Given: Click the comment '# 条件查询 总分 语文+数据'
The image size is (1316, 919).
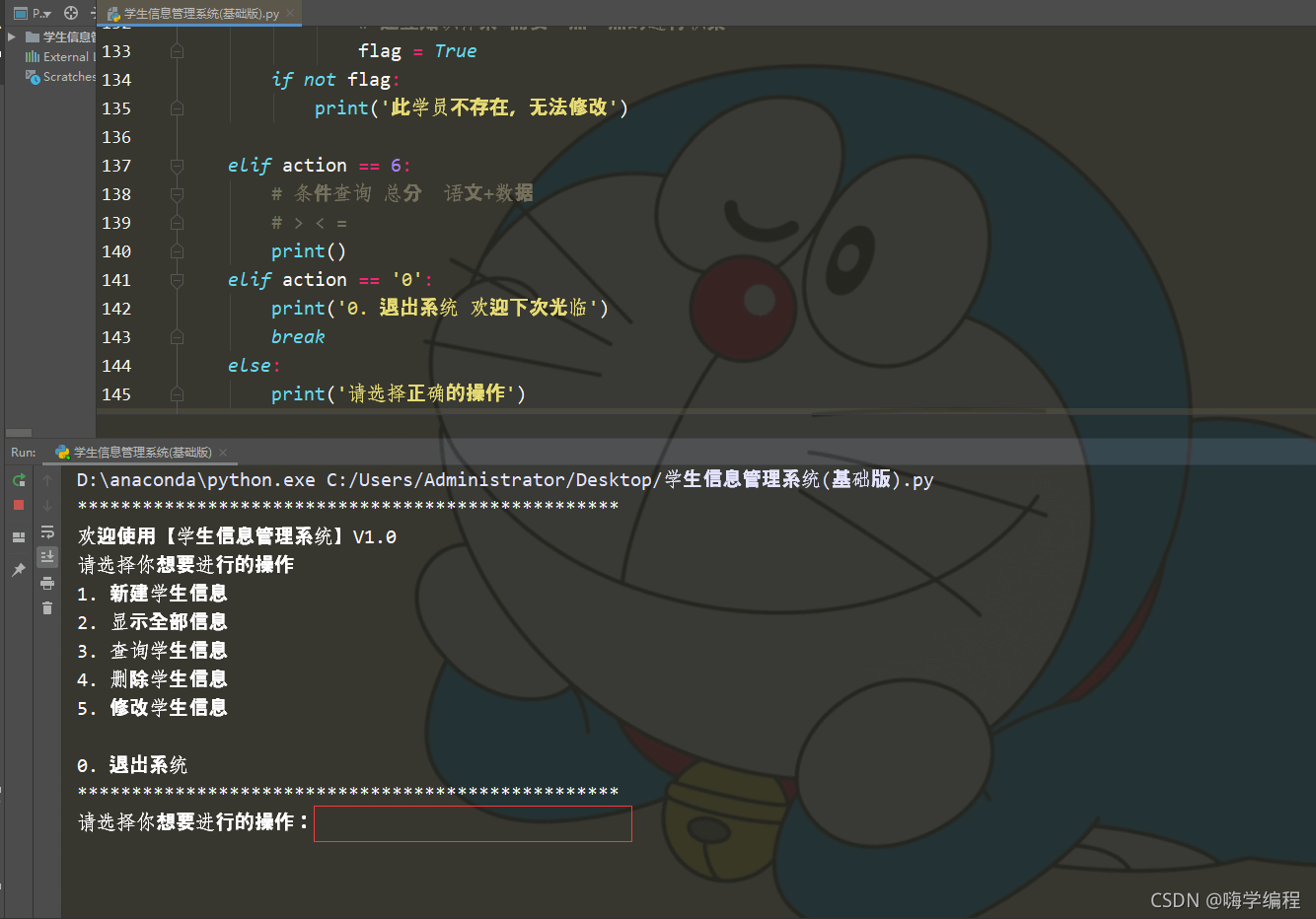Looking at the screenshot, I should (402, 193).
